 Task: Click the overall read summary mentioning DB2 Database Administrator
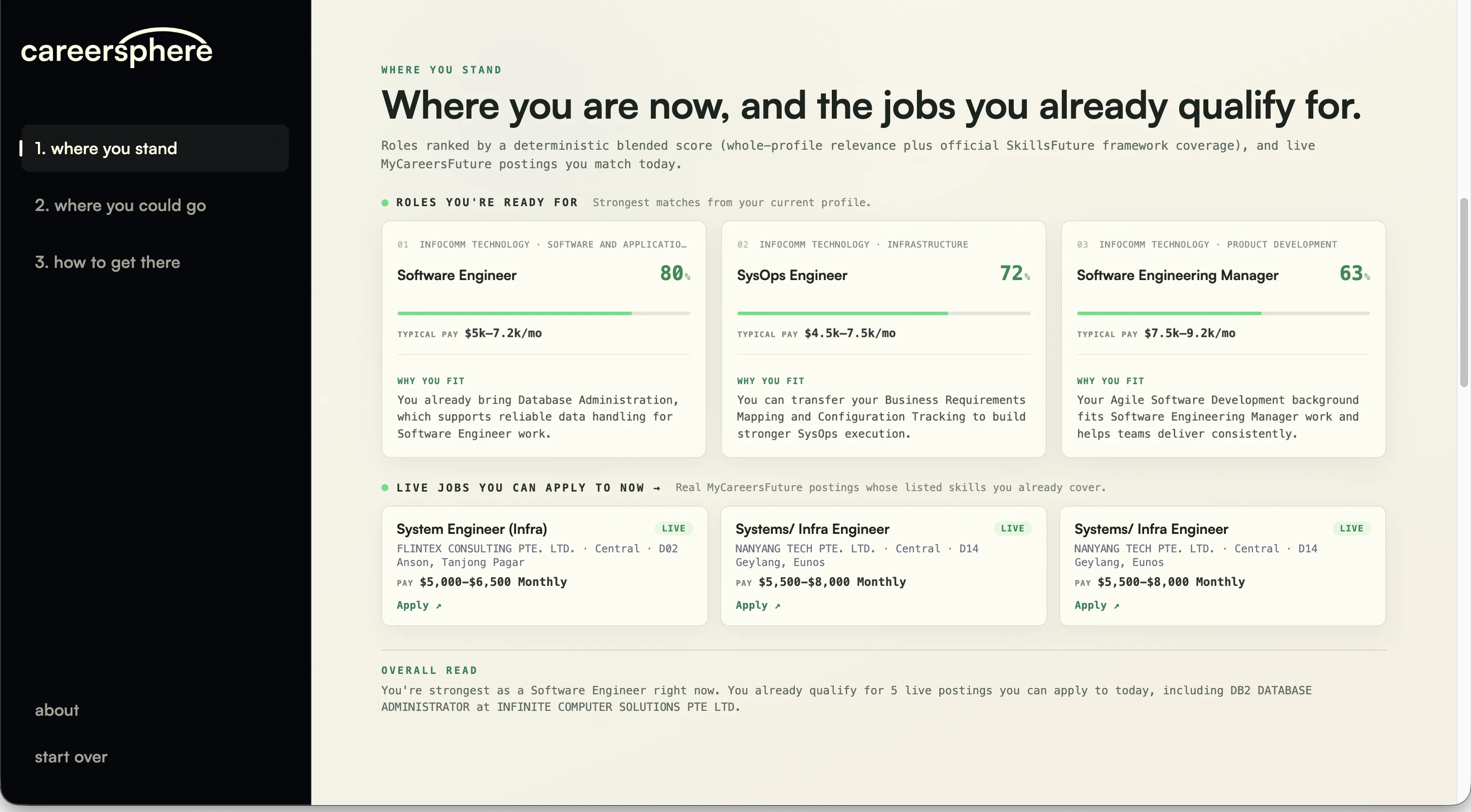pos(846,699)
